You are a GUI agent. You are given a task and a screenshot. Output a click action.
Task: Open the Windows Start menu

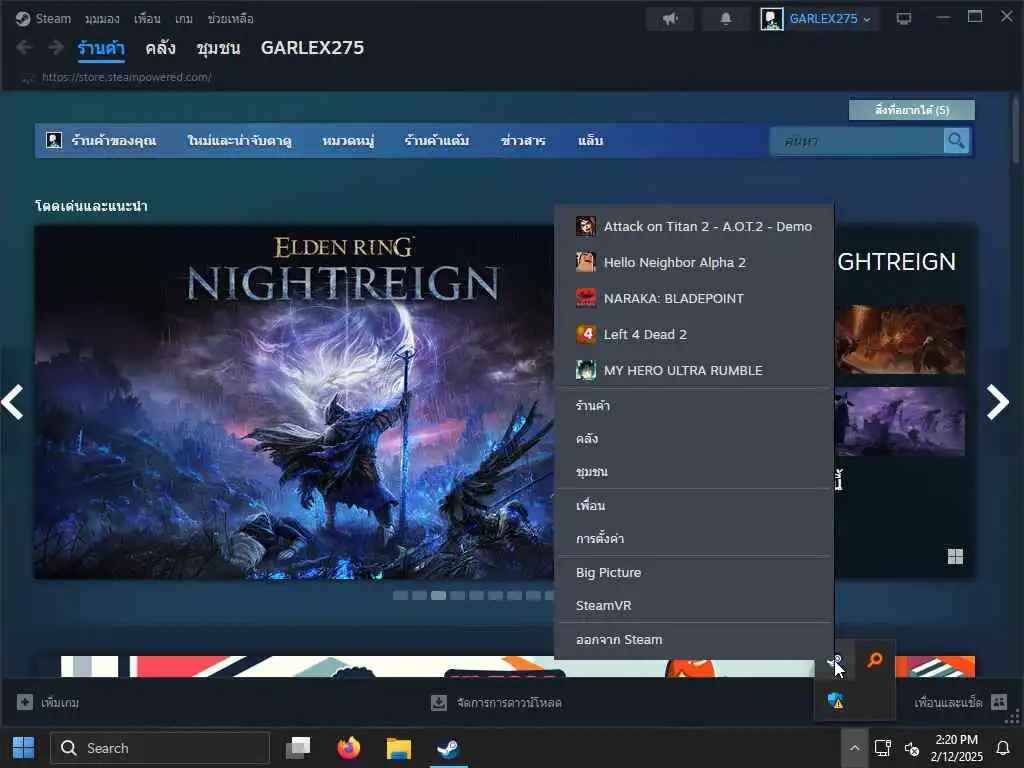[x=24, y=748]
